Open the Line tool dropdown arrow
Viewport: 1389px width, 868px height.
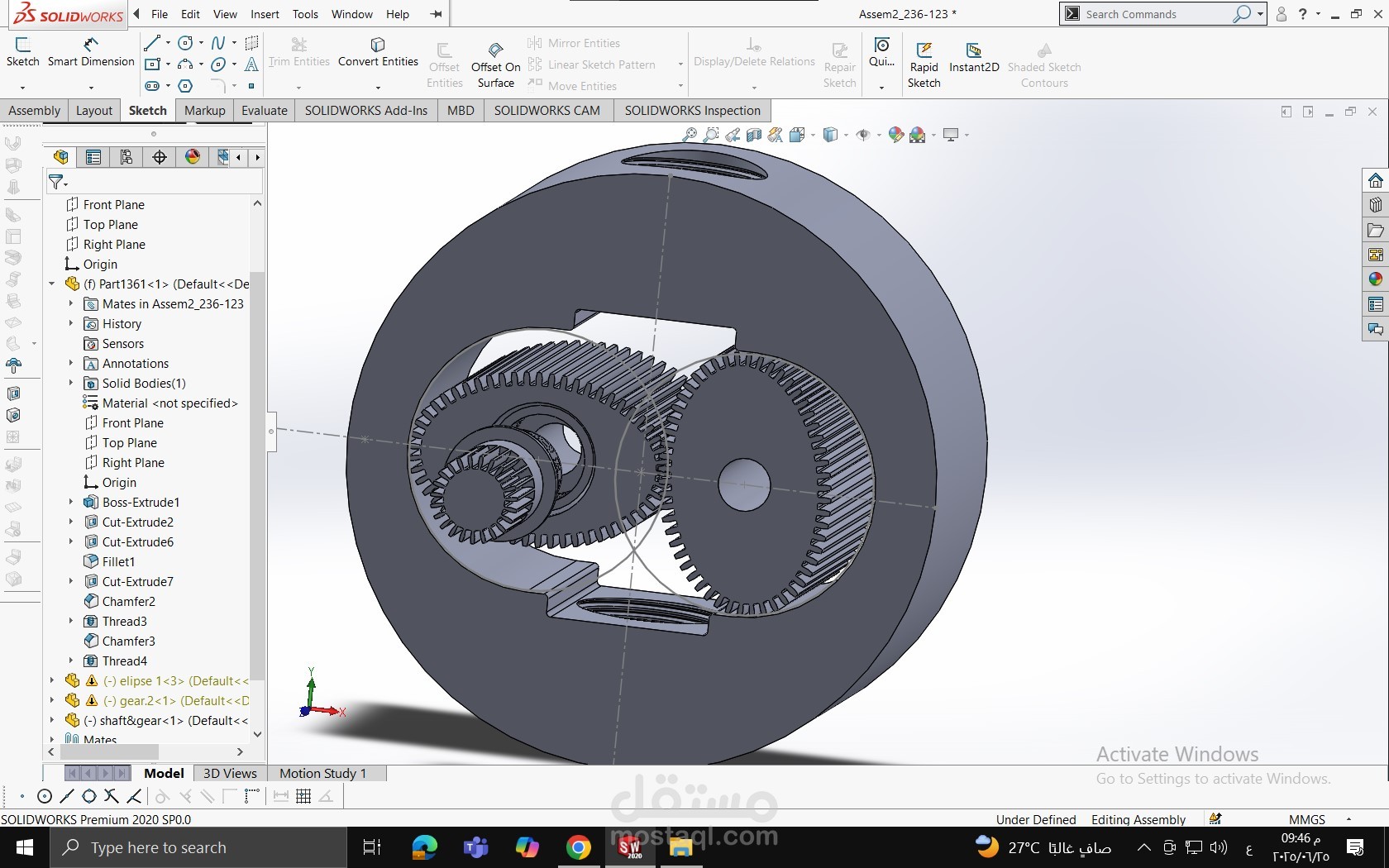168,43
